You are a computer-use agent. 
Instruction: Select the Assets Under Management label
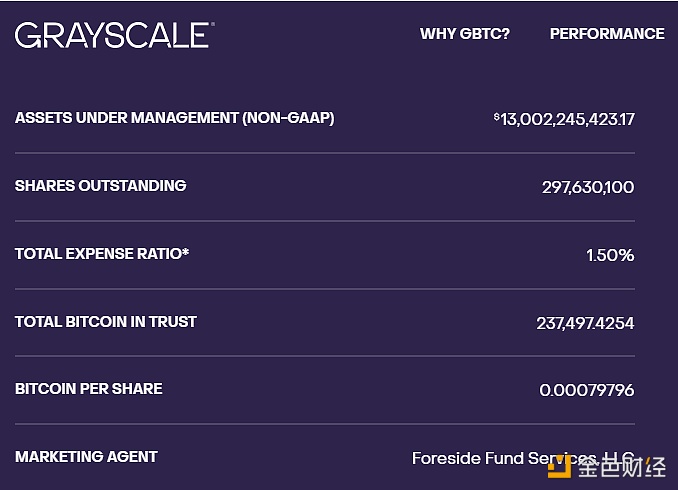click(x=175, y=118)
